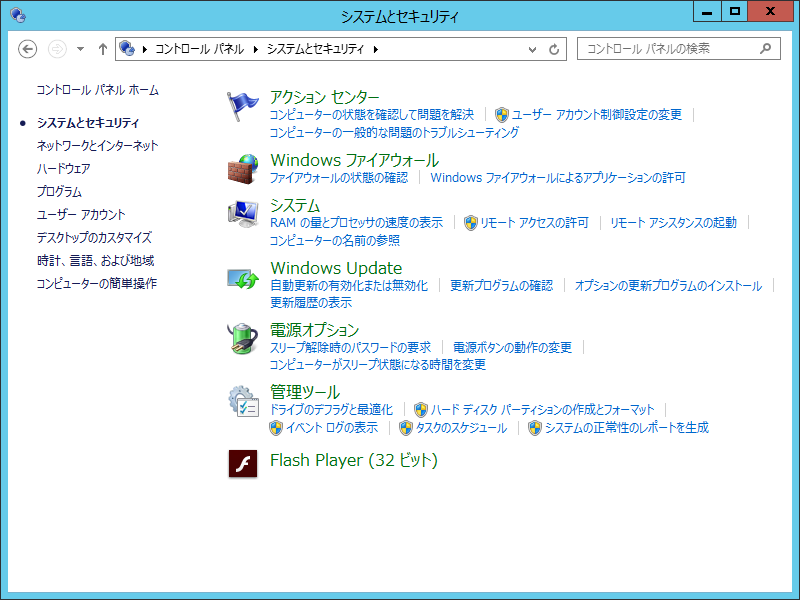Open ハードウェア category in sidebar

click(x=63, y=169)
